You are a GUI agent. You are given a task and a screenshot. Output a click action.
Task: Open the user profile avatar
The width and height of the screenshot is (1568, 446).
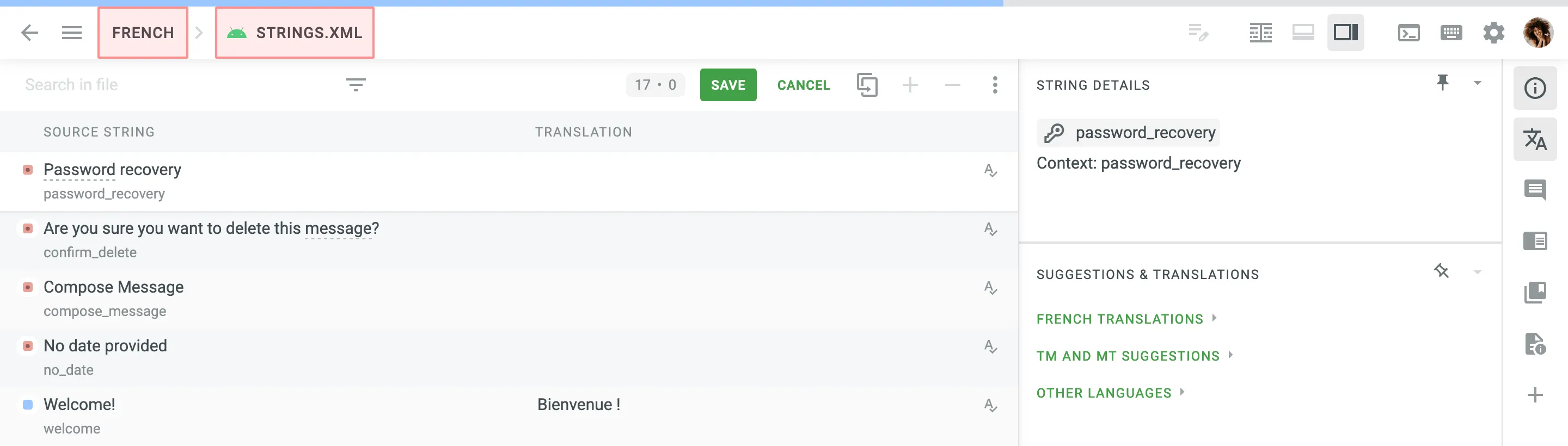pyautogui.click(x=1538, y=33)
